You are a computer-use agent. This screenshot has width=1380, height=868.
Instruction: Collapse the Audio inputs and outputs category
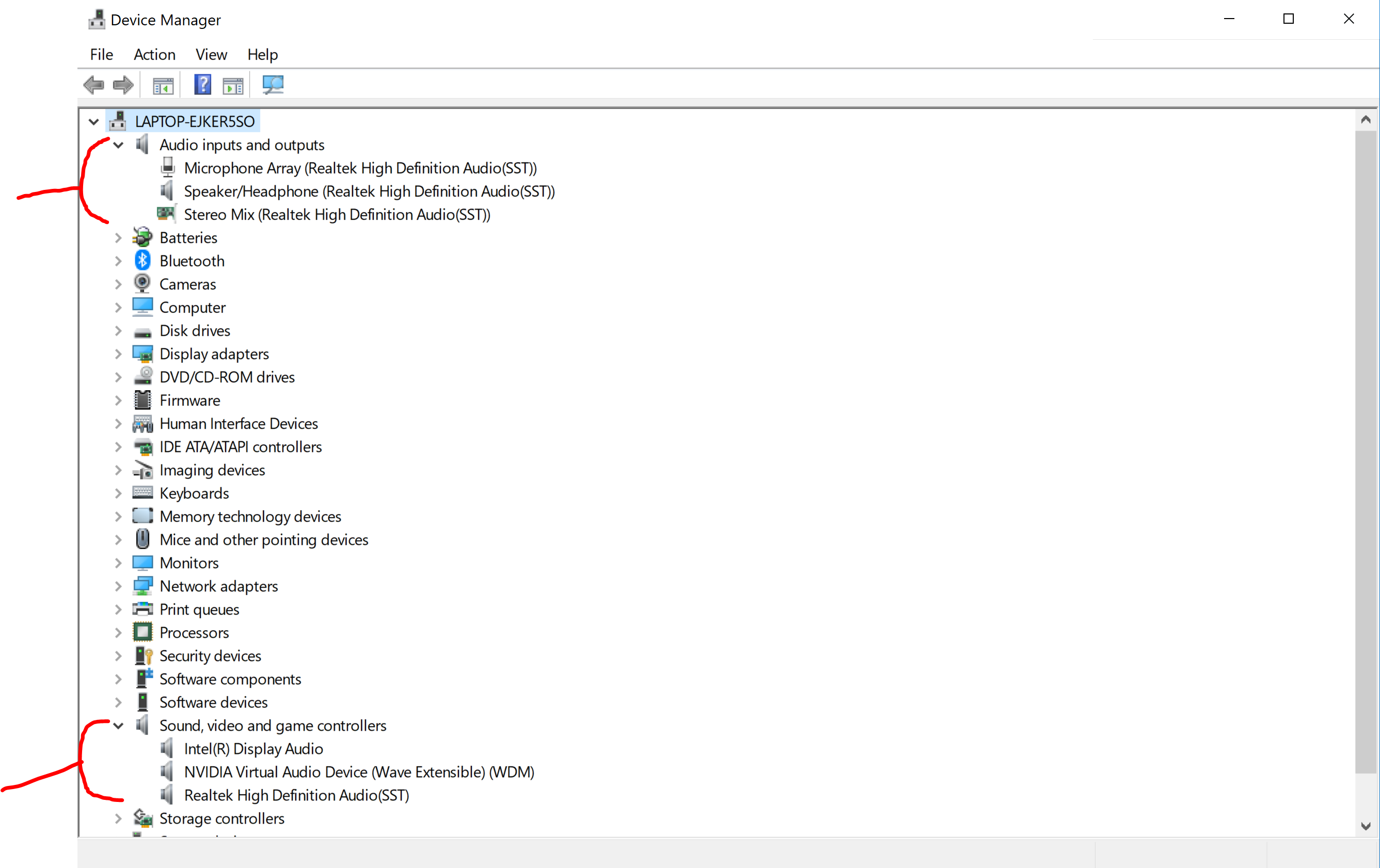click(118, 145)
